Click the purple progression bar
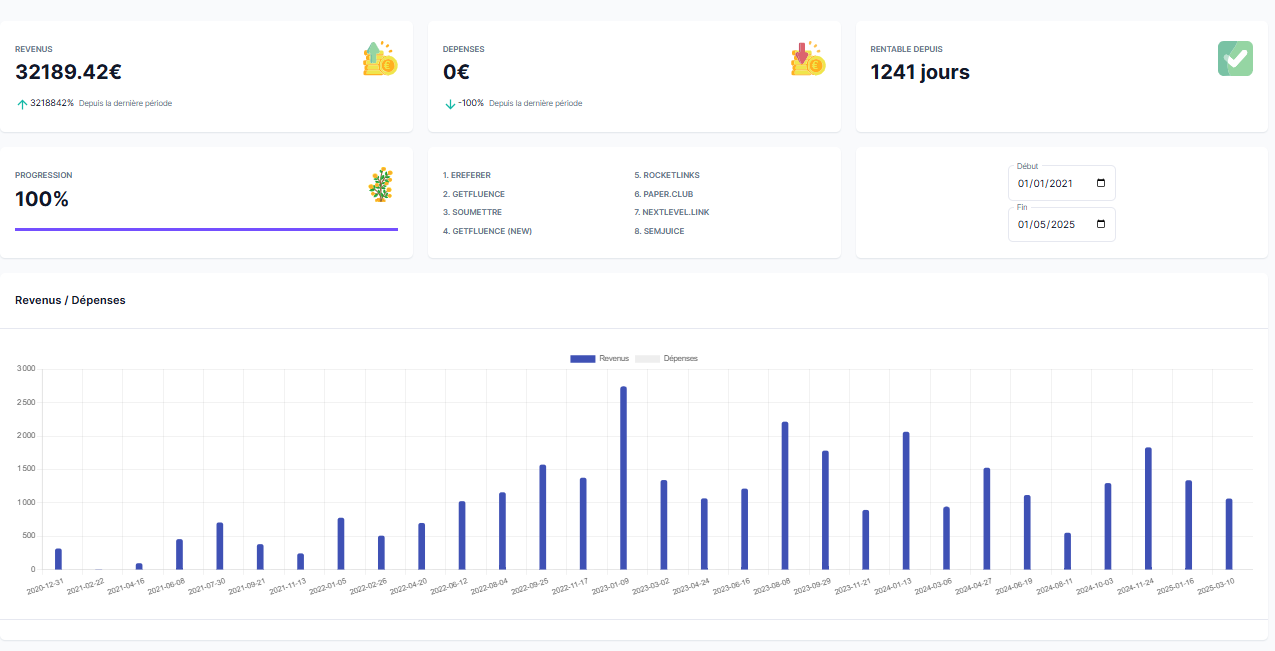Image resolution: width=1275 pixels, height=651 pixels. [206, 229]
